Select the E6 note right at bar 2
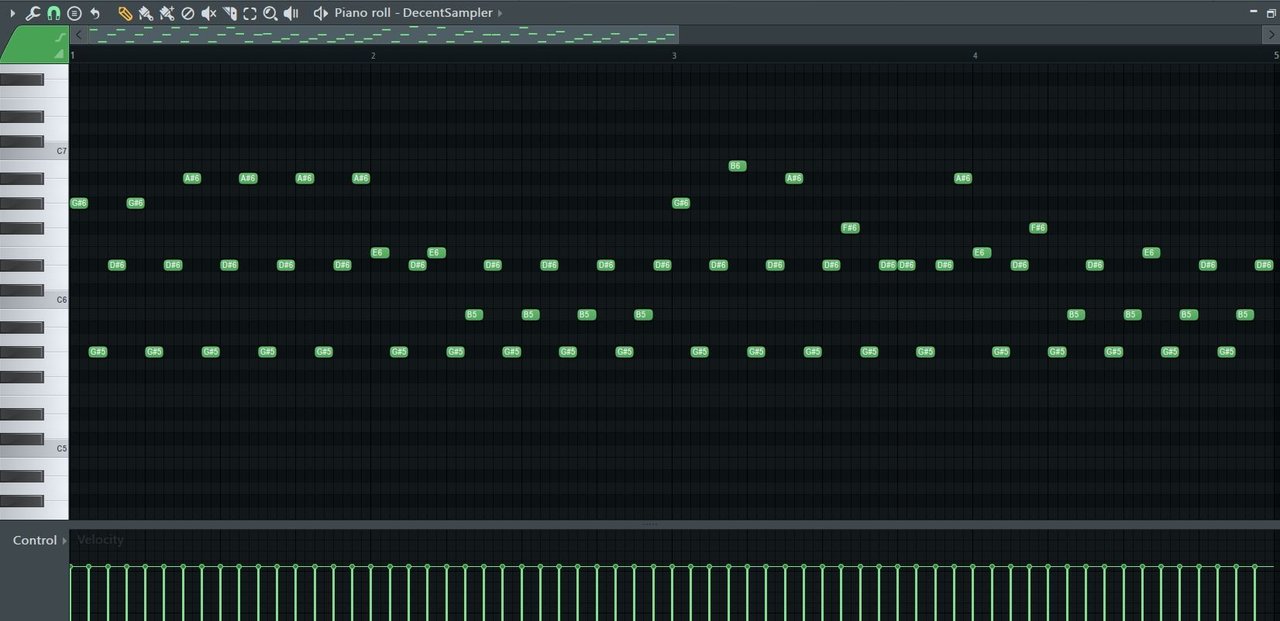Screen dimensions: 1280x621 pyautogui.click(x=379, y=253)
